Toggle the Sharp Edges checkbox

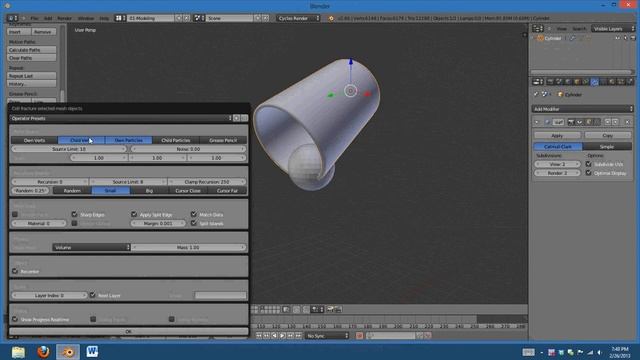(x=74, y=214)
